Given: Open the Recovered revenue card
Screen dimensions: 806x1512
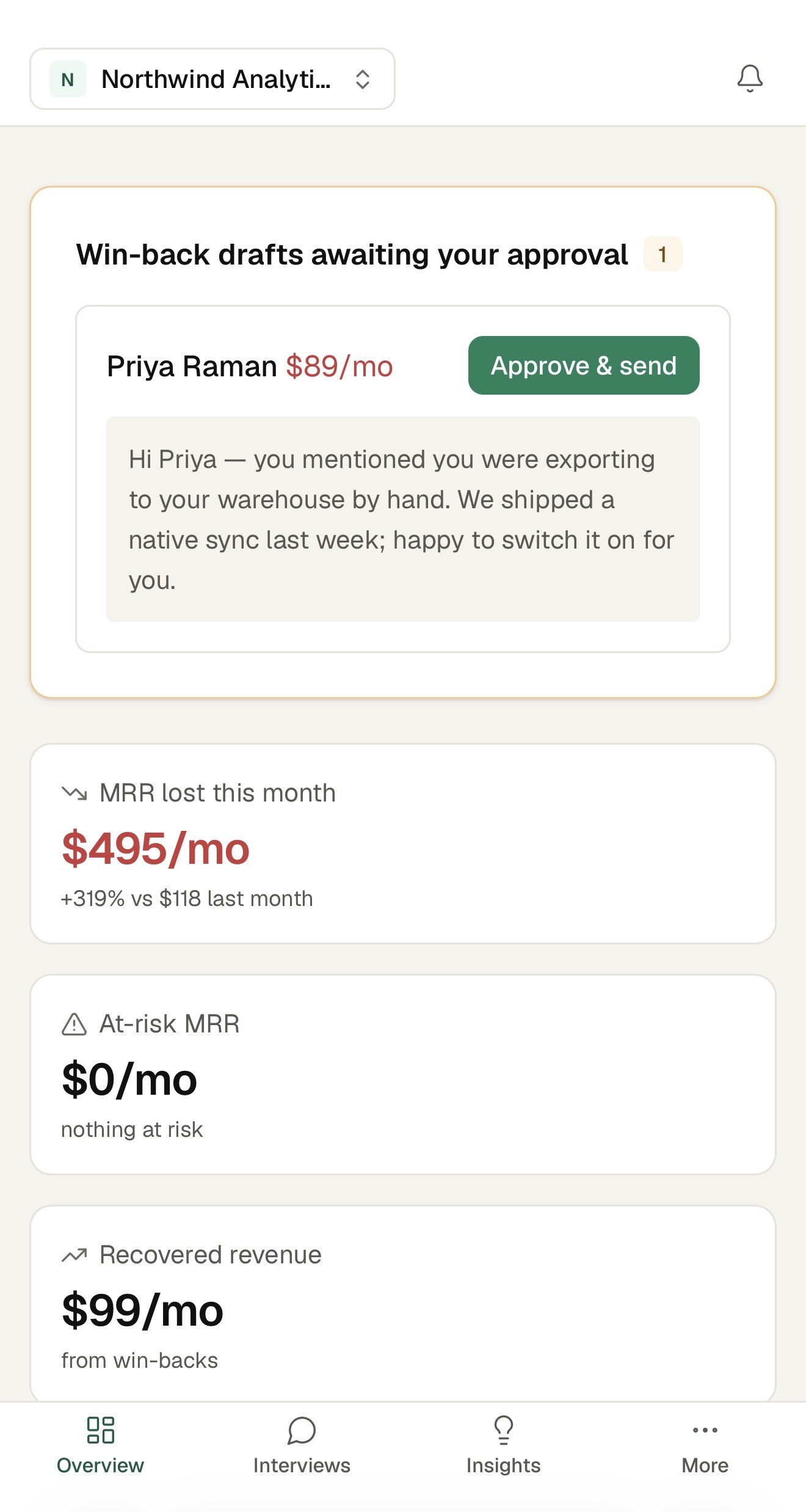Looking at the screenshot, I should 403,1304.
